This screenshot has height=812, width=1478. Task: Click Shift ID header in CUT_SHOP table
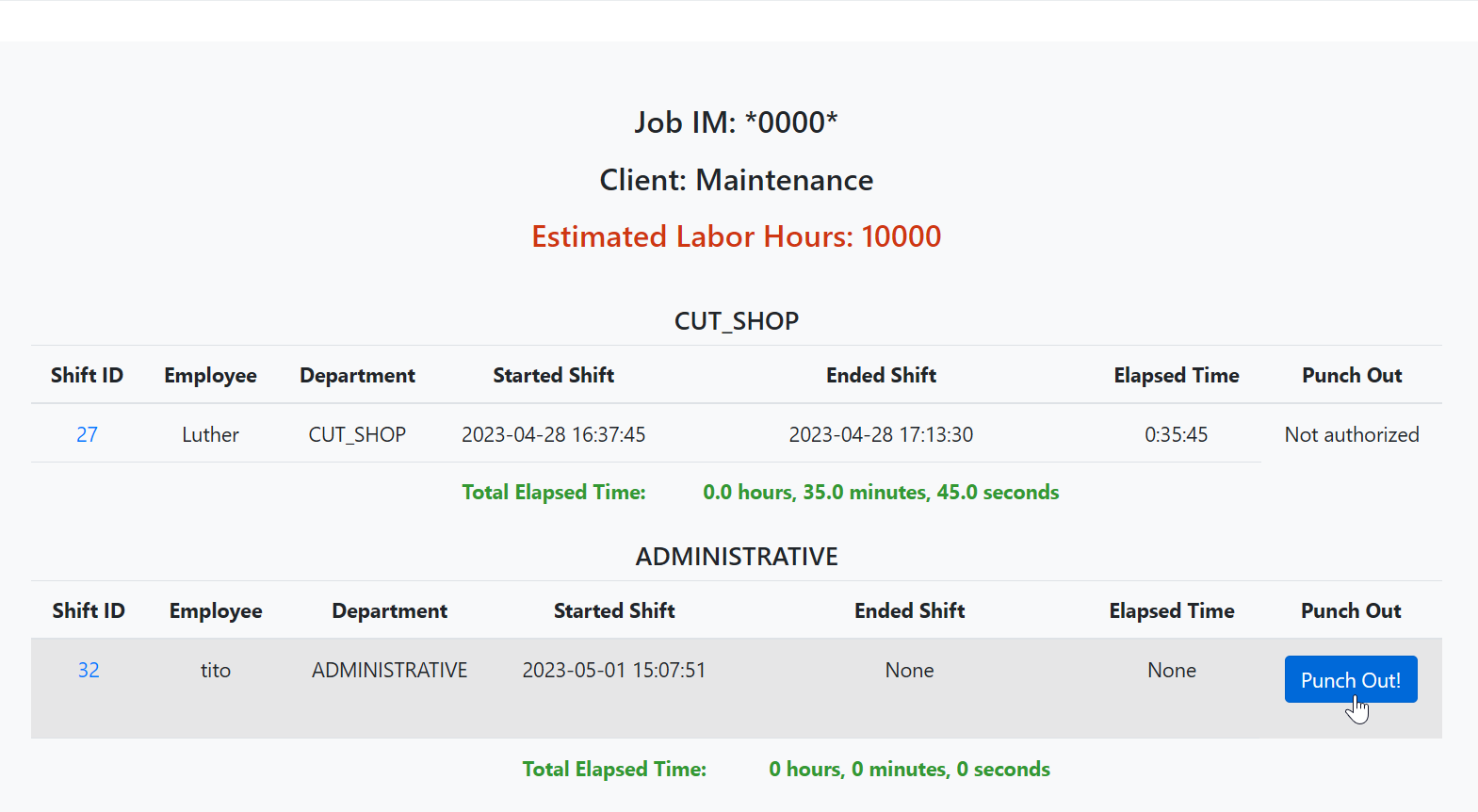pyautogui.click(x=87, y=375)
